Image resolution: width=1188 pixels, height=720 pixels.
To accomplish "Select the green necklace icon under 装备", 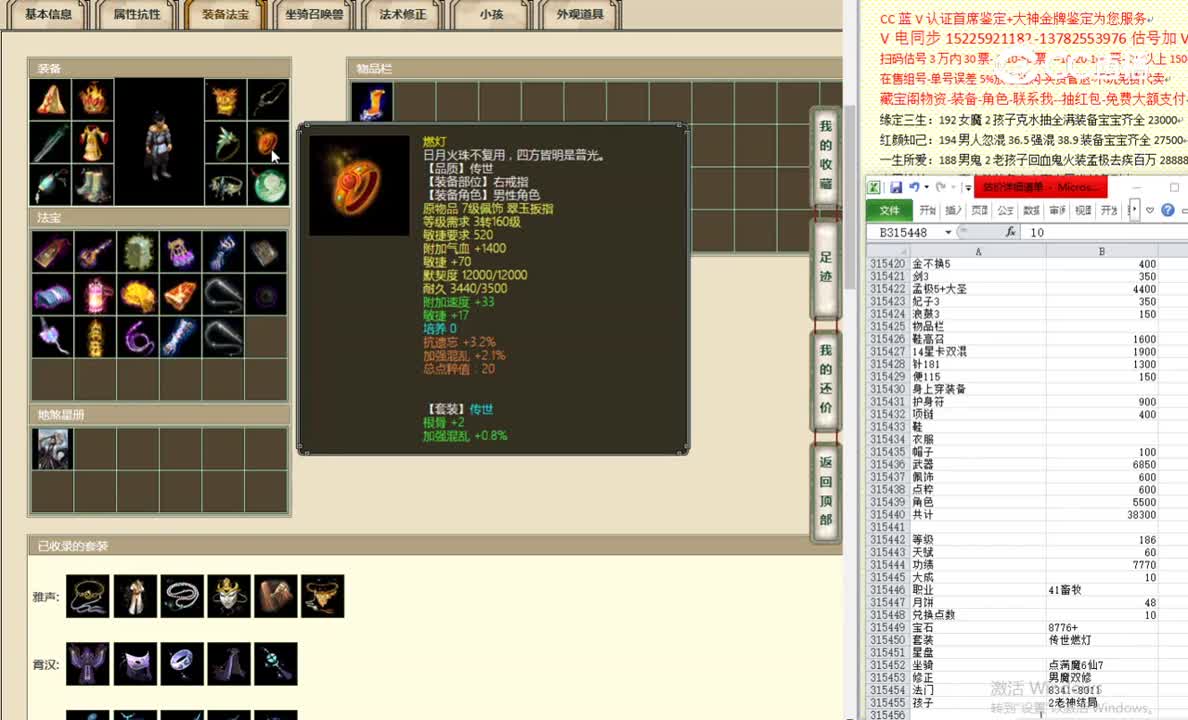I will [x=269, y=186].
